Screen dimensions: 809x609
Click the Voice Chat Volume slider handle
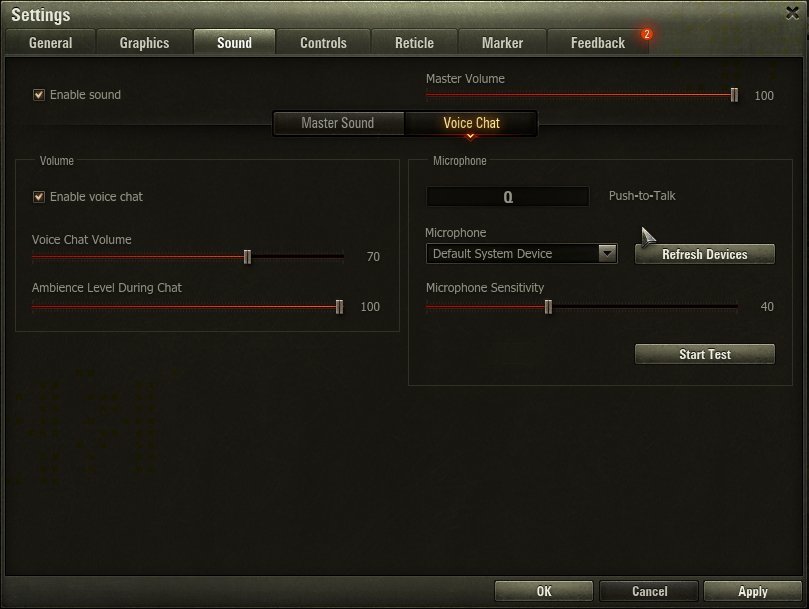click(247, 257)
